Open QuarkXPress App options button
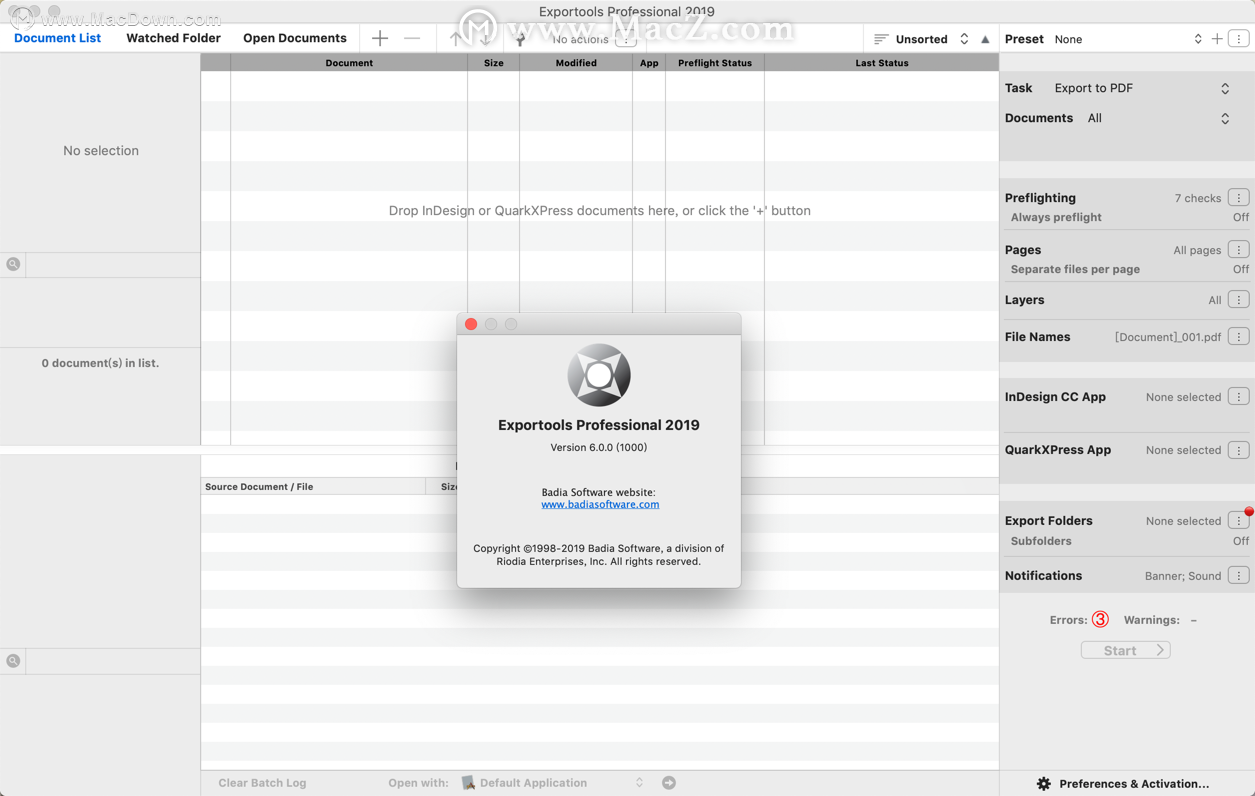 (x=1239, y=450)
